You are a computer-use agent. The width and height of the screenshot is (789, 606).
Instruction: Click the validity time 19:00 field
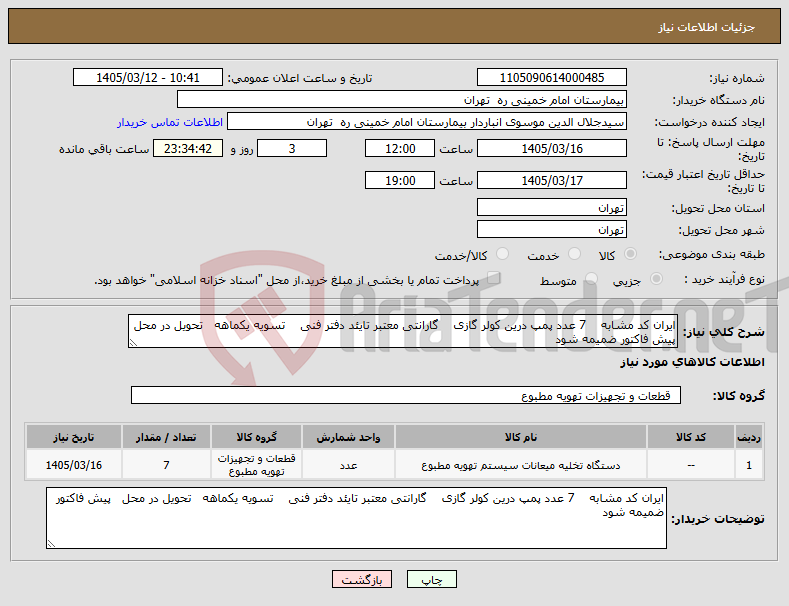(x=400, y=180)
